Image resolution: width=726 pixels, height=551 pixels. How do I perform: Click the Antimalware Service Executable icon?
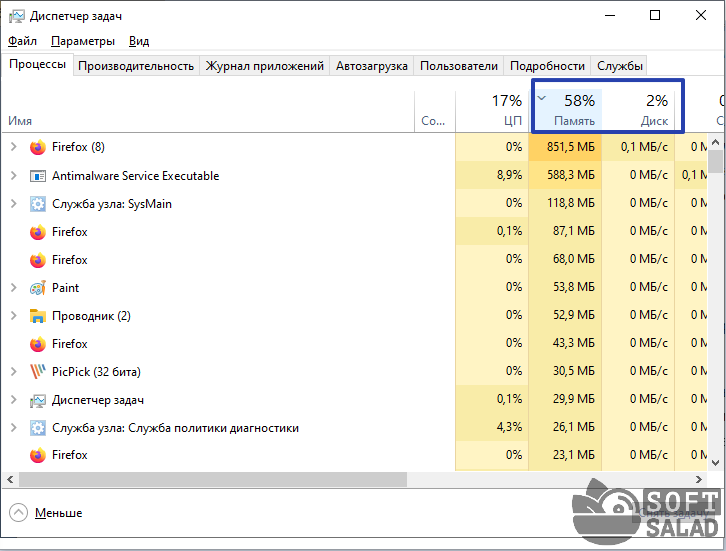tap(38, 176)
